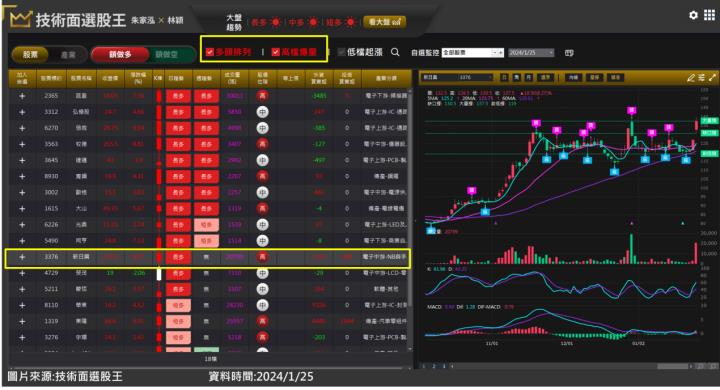Viewport: 720px width, 390px height.
Task: Add stock 4729 to watchlist with plus
Action: pos(22,273)
